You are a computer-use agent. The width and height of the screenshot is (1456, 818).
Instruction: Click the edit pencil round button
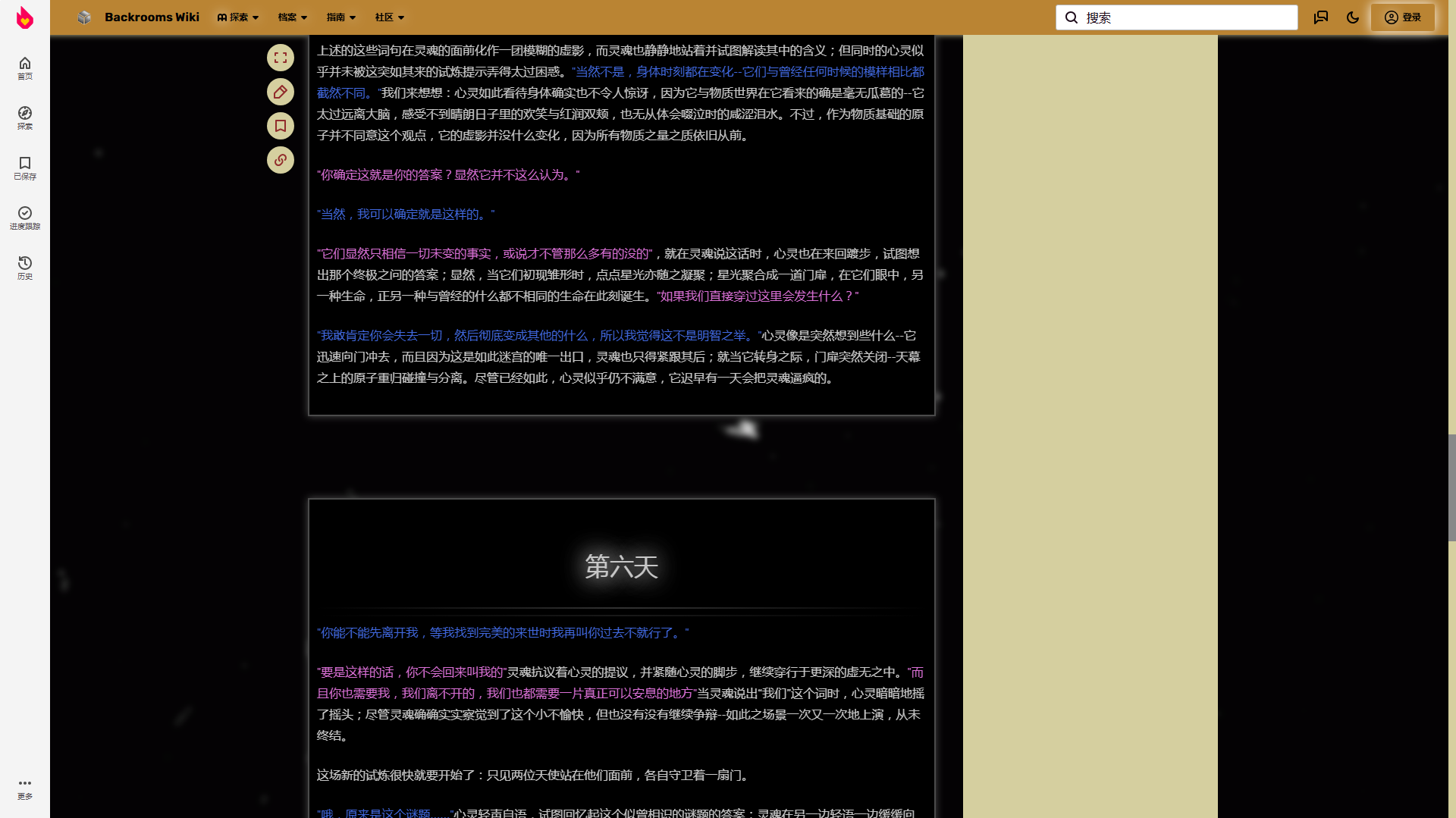[281, 92]
